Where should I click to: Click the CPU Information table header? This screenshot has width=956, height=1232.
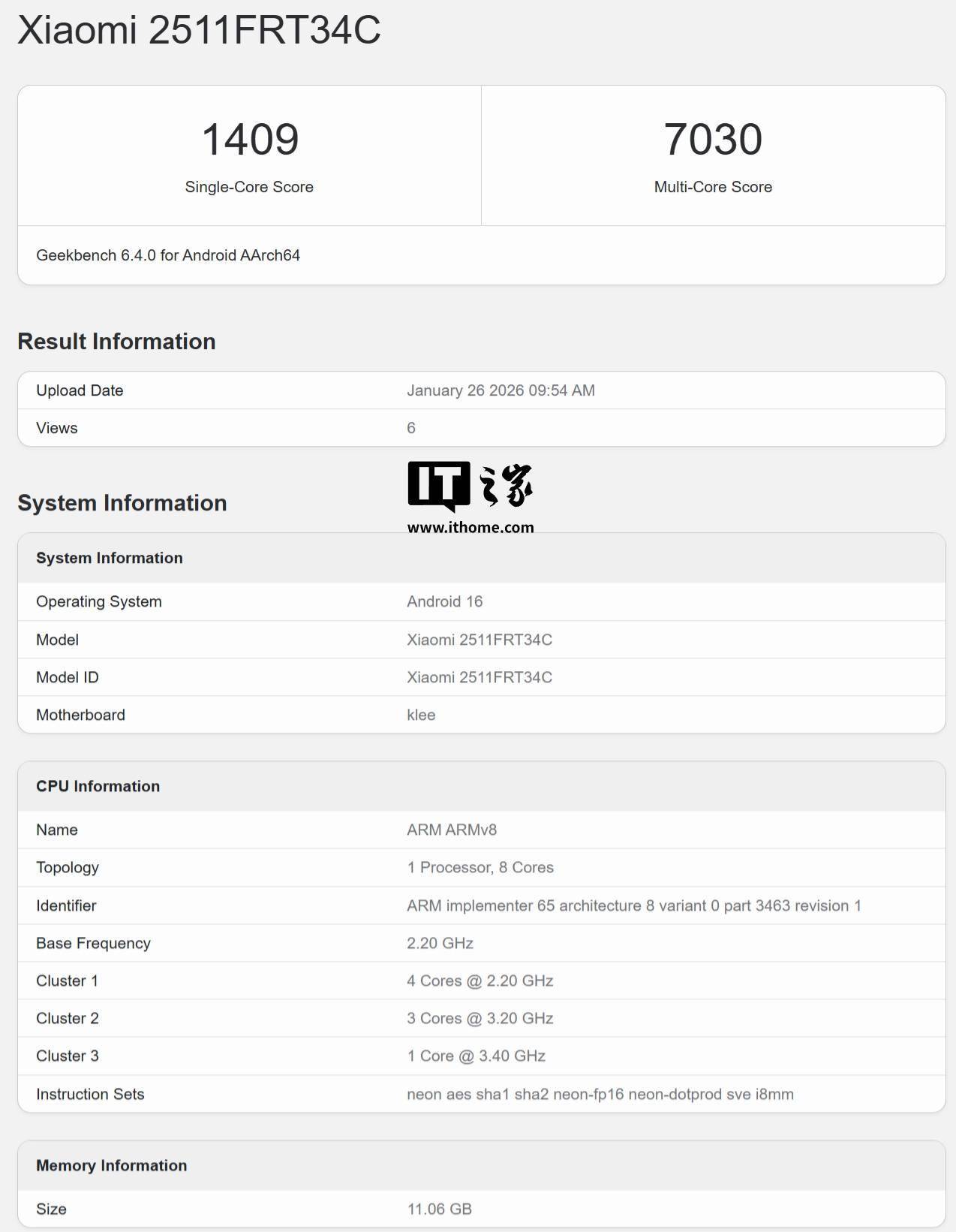click(x=98, y=786)
